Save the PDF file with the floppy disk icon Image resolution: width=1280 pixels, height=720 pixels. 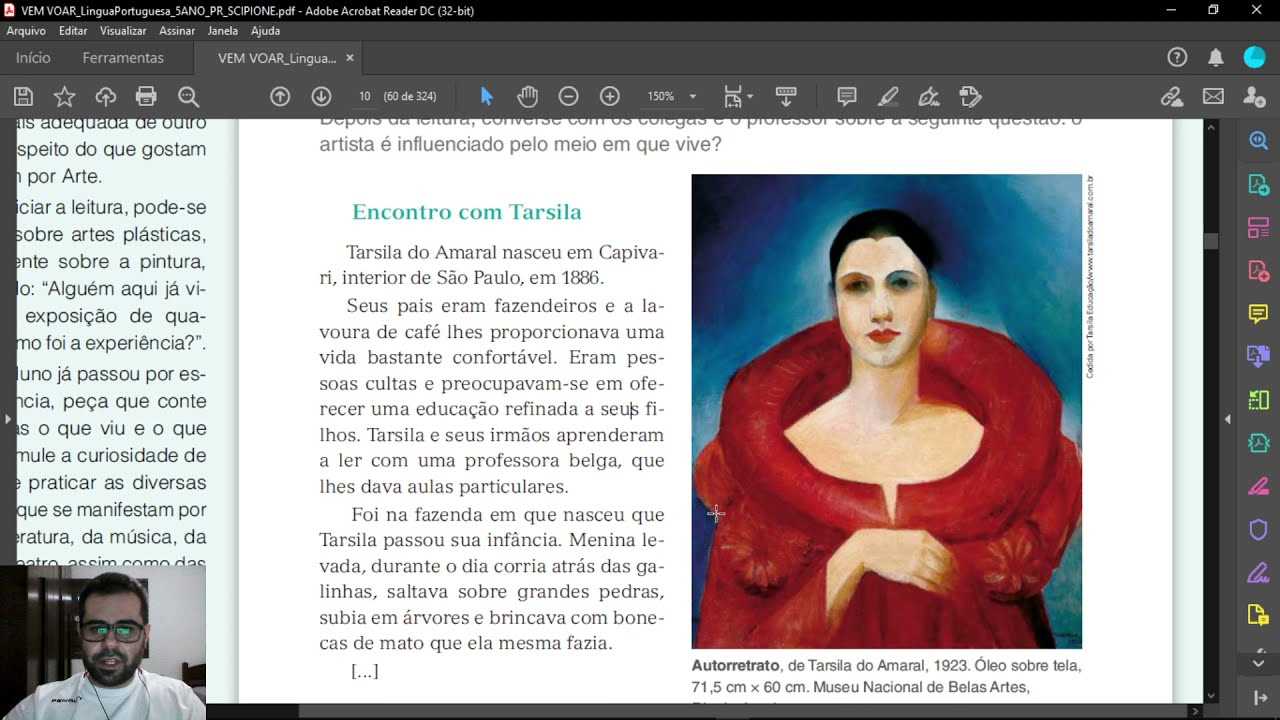[x=23, y=96]
